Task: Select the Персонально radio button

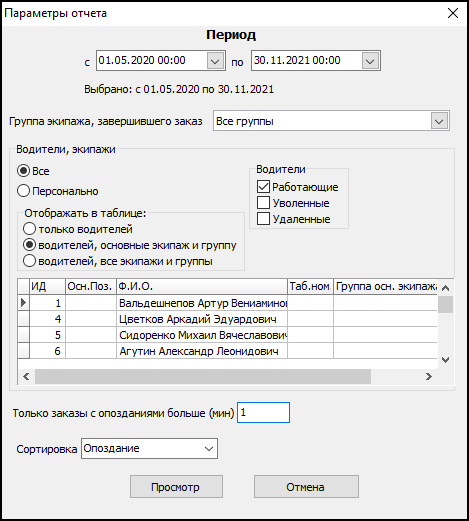Action: (23, 191)
